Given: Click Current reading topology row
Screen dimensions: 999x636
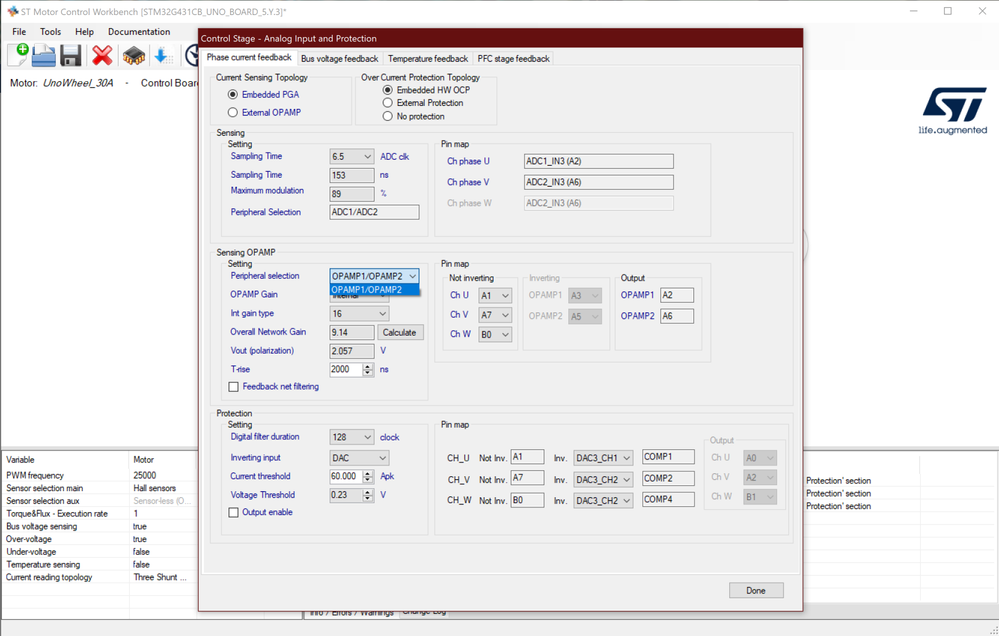Looking at the screenshot, I should (99, 577).
